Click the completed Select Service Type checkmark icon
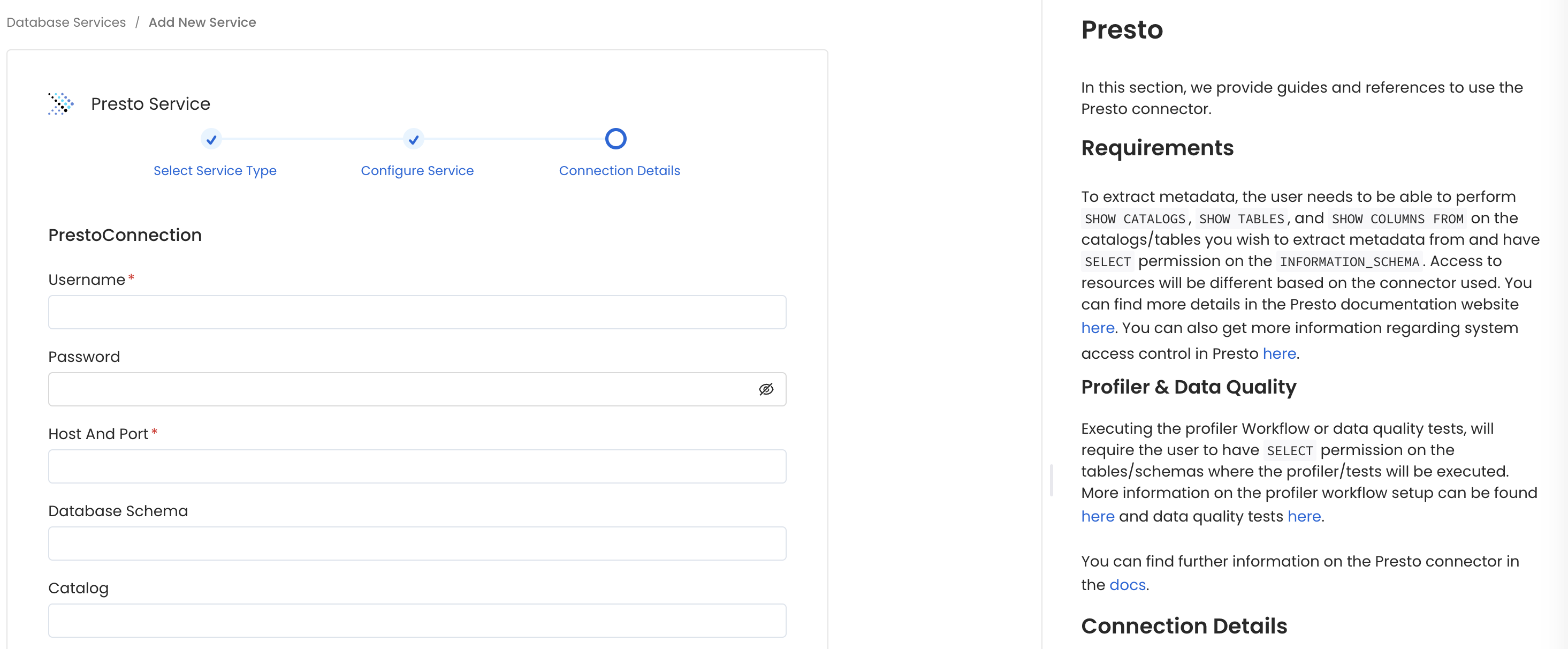The height and width of the screenshot is (649, 1568). coord(211,139)
